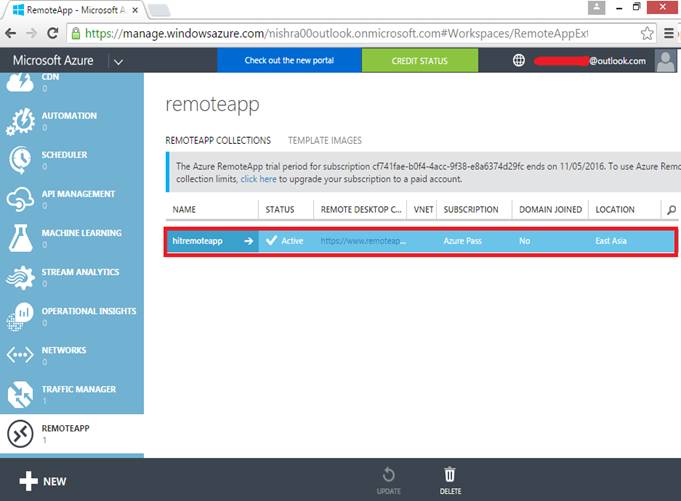Select OPERATIONAL INSIGHTS sidebar label
Viewport: 681px width, 501px height.
point(89,311)
